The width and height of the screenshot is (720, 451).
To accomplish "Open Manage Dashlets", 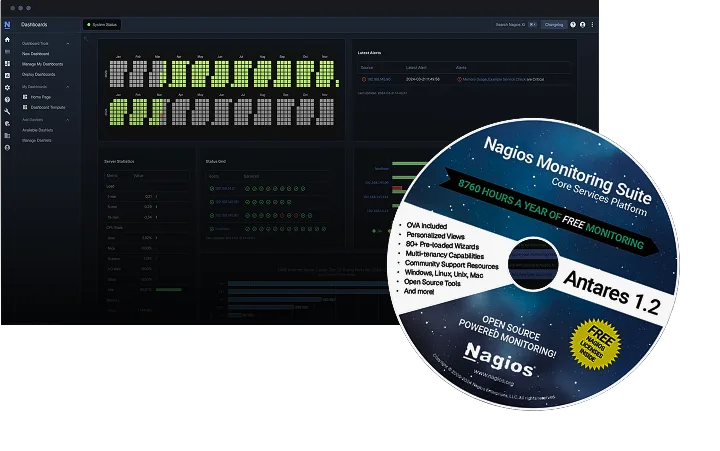I will 36,141.
